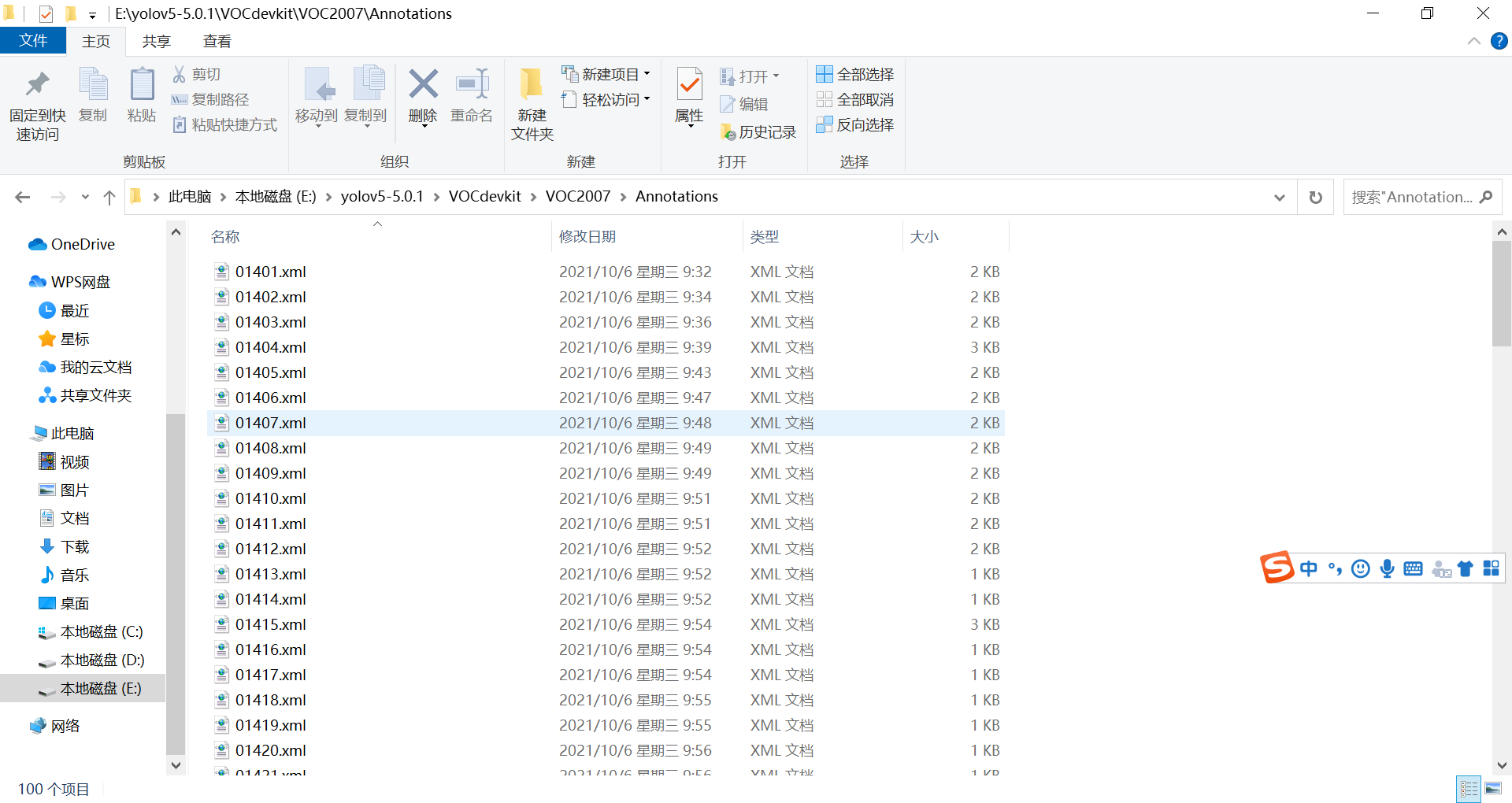
Task: Click the Refresh button beside address bar
Action: [1315, 197]
